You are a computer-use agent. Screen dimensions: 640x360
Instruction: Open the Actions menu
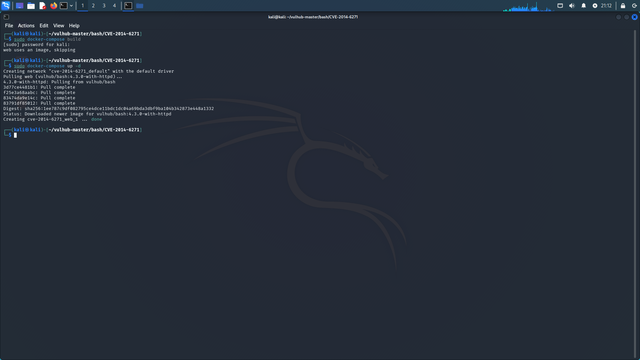(x=26, y=25)
